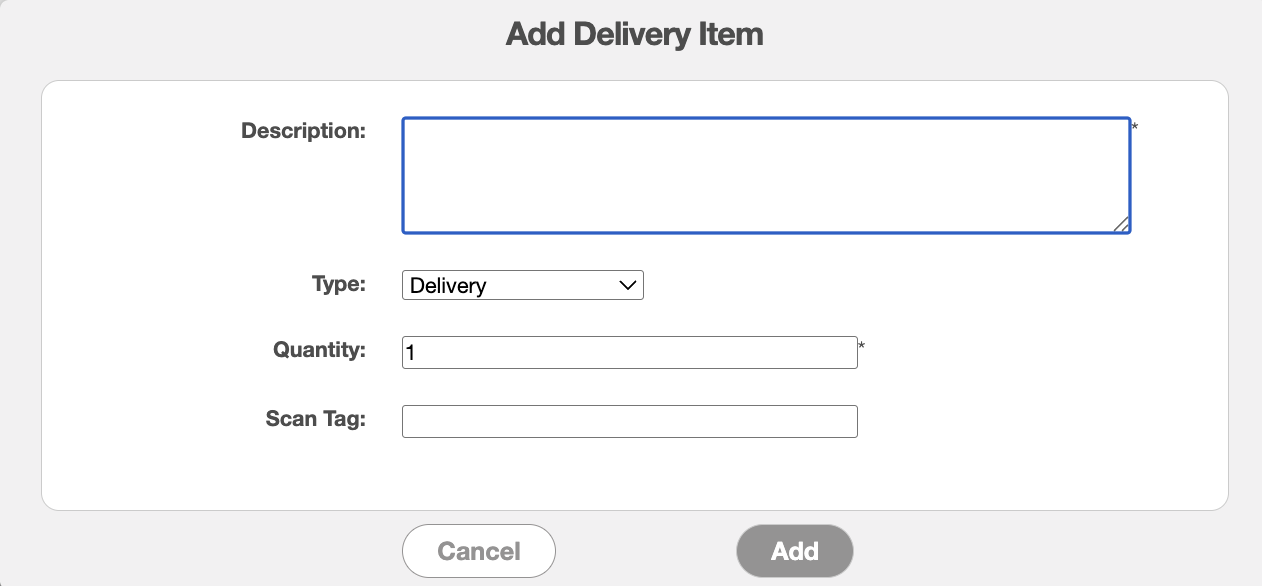Click the Add button
Screen dimensions: 1262x586
pyautogui.click(x=795, y=551)
